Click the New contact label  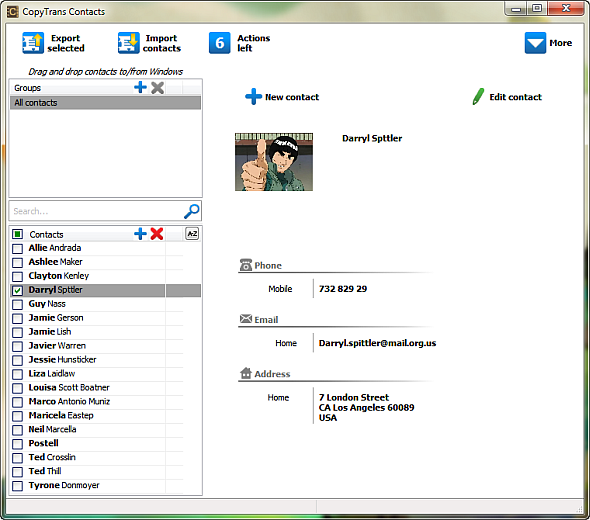(x=292, y=97)
